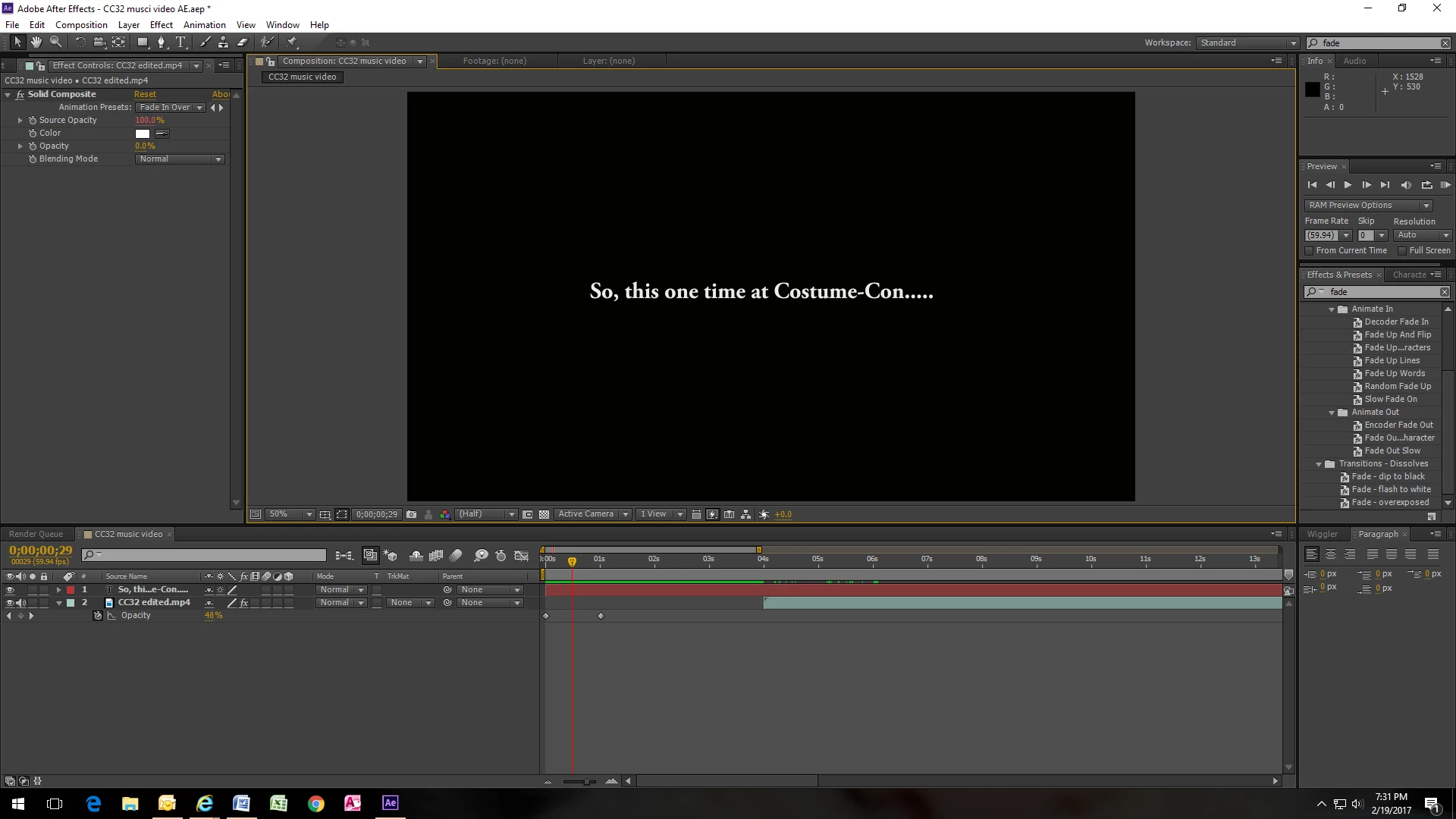
Task: Select the Fade - dip to black preset
Action: point(1388,477)
